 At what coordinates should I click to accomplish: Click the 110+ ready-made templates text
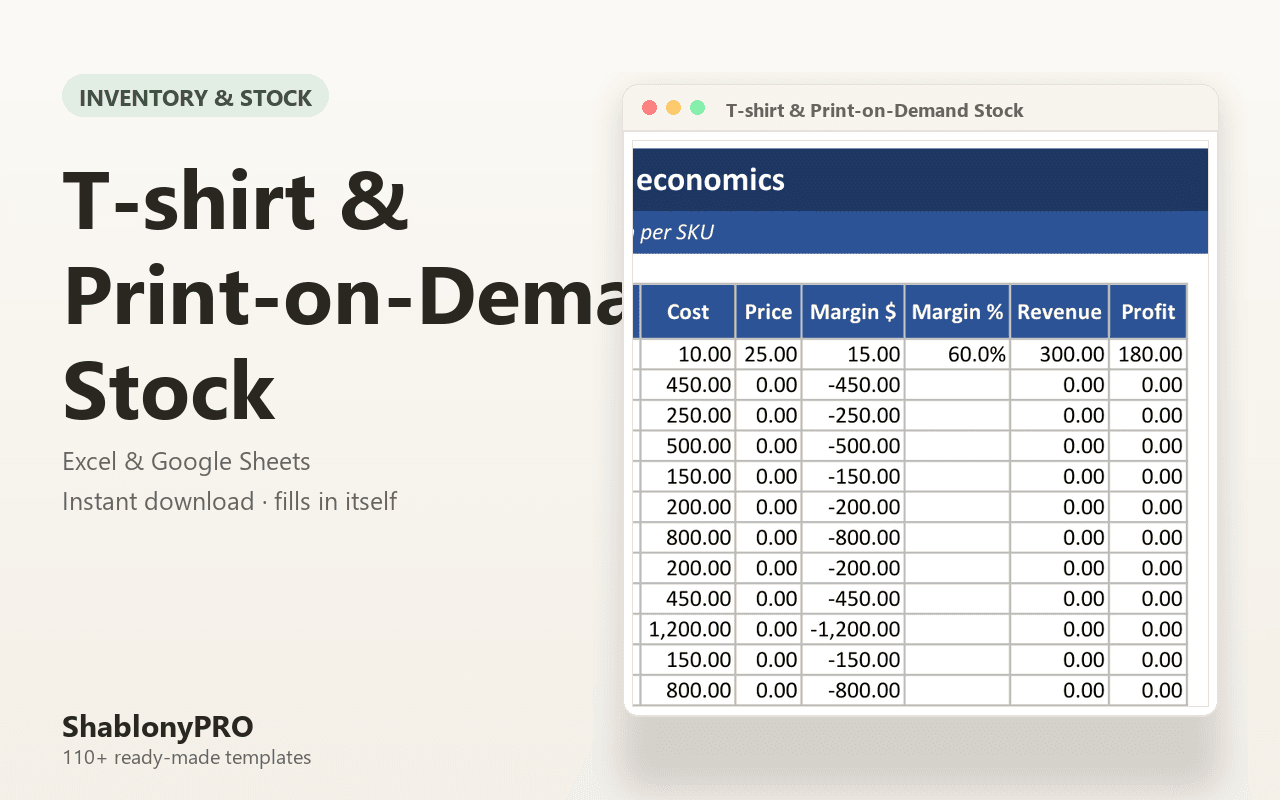pos(187,757)
